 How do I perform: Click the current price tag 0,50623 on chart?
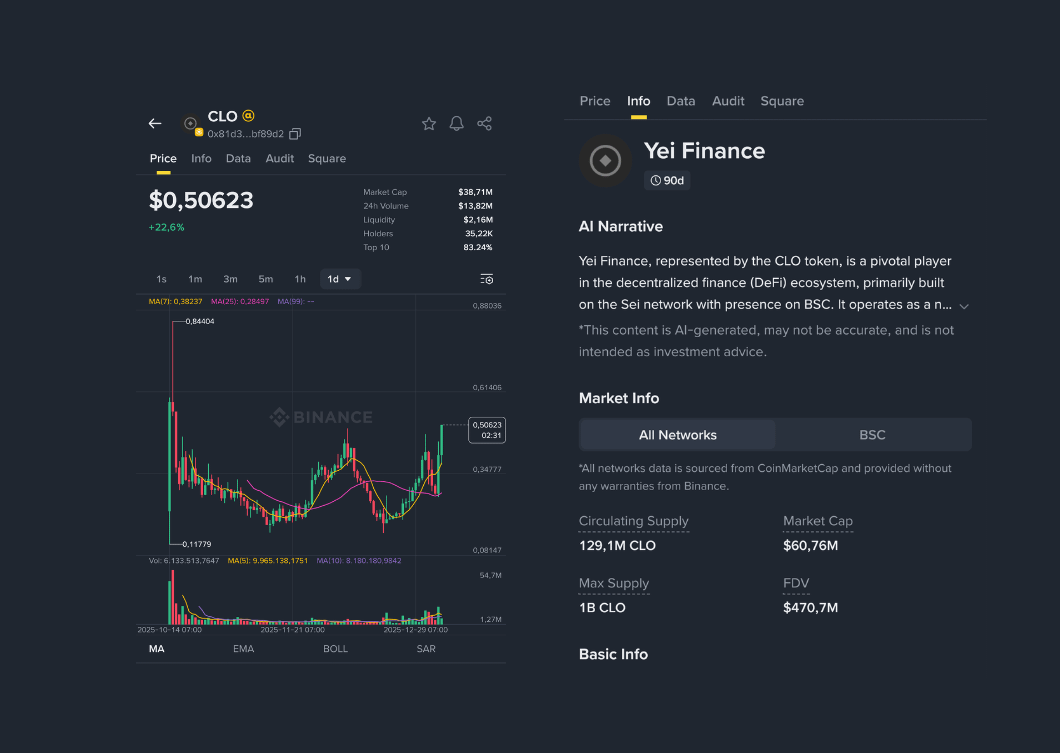tap(487, 430)
